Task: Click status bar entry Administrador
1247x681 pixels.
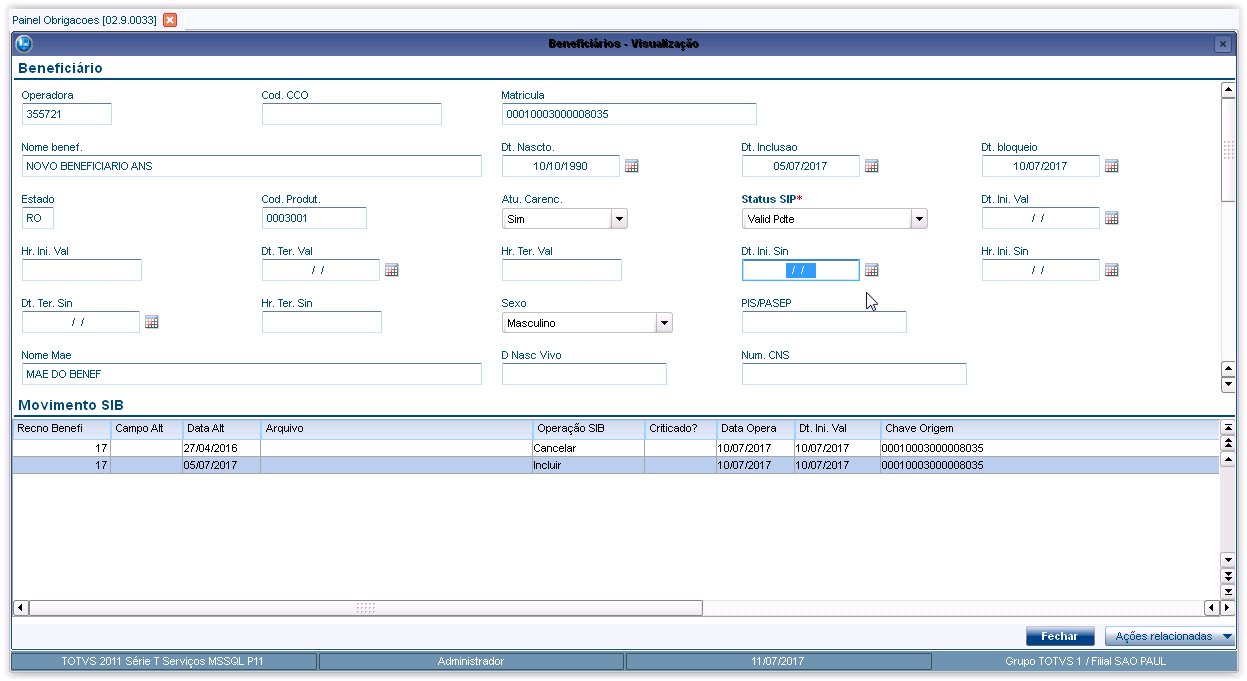Action: [x=471, y=662]
